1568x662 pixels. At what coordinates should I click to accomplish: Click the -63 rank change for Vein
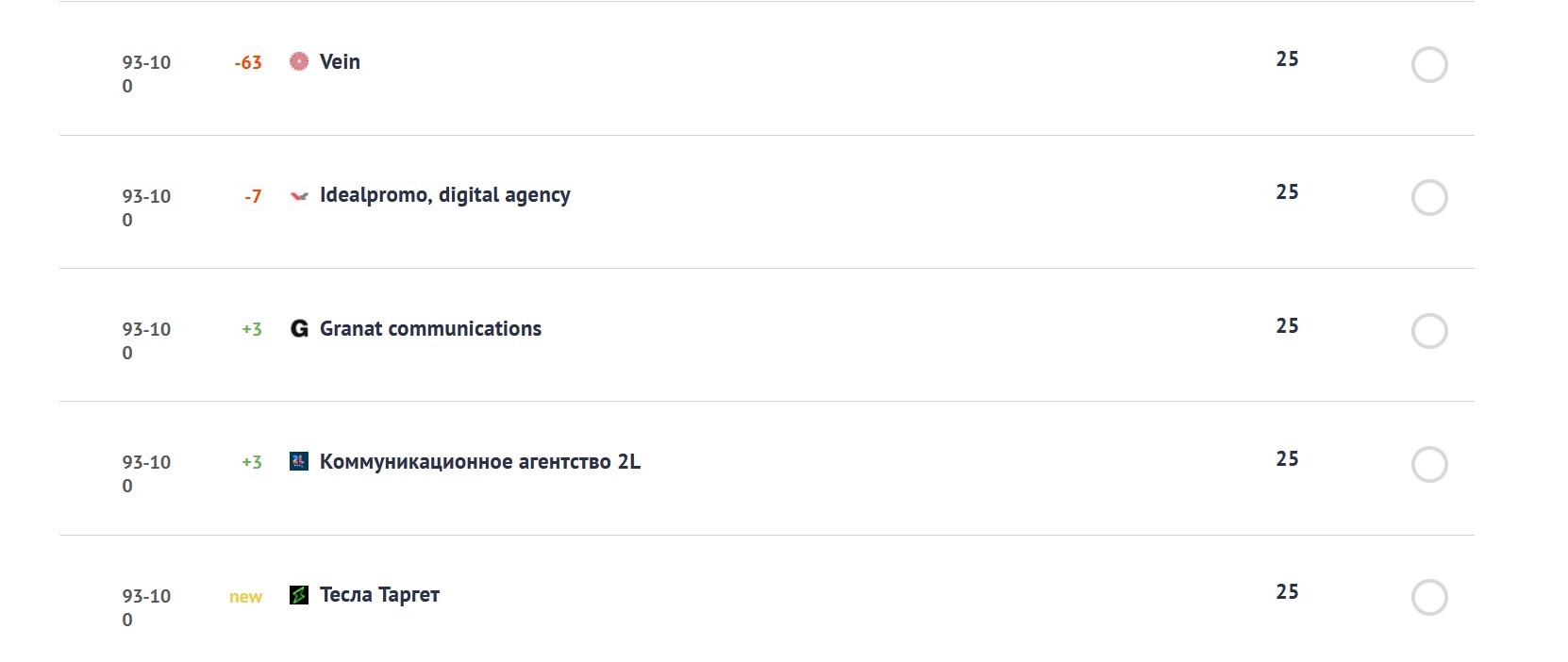[248, 62]
